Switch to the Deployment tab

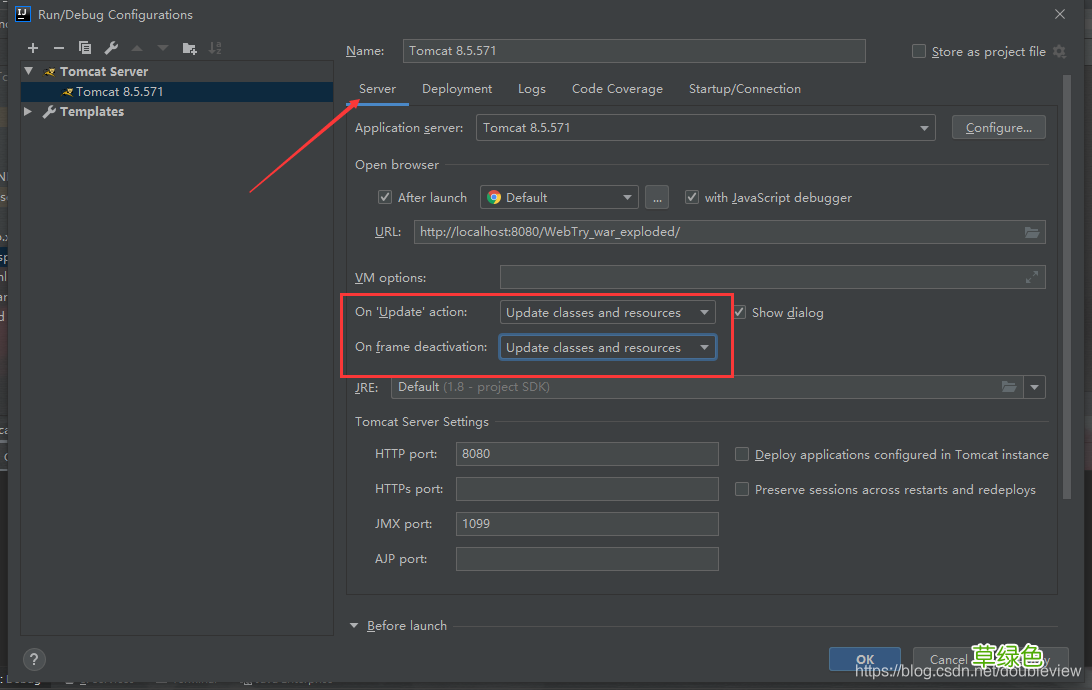(457, 88)
